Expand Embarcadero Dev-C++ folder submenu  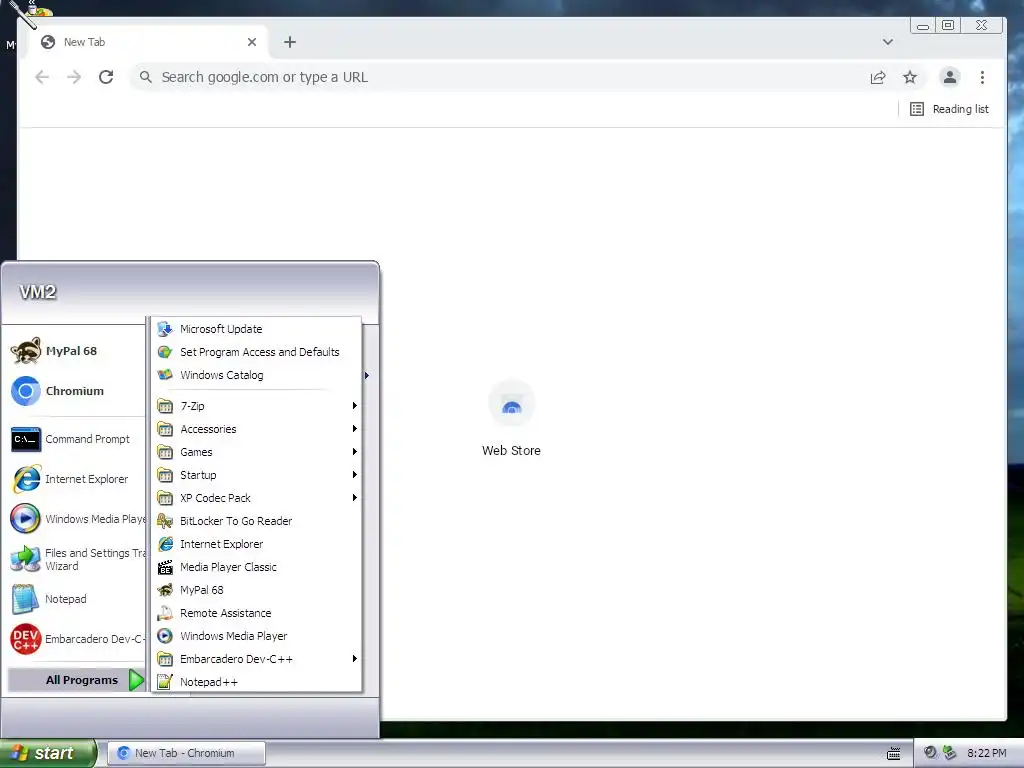click(x=256, y=659)
